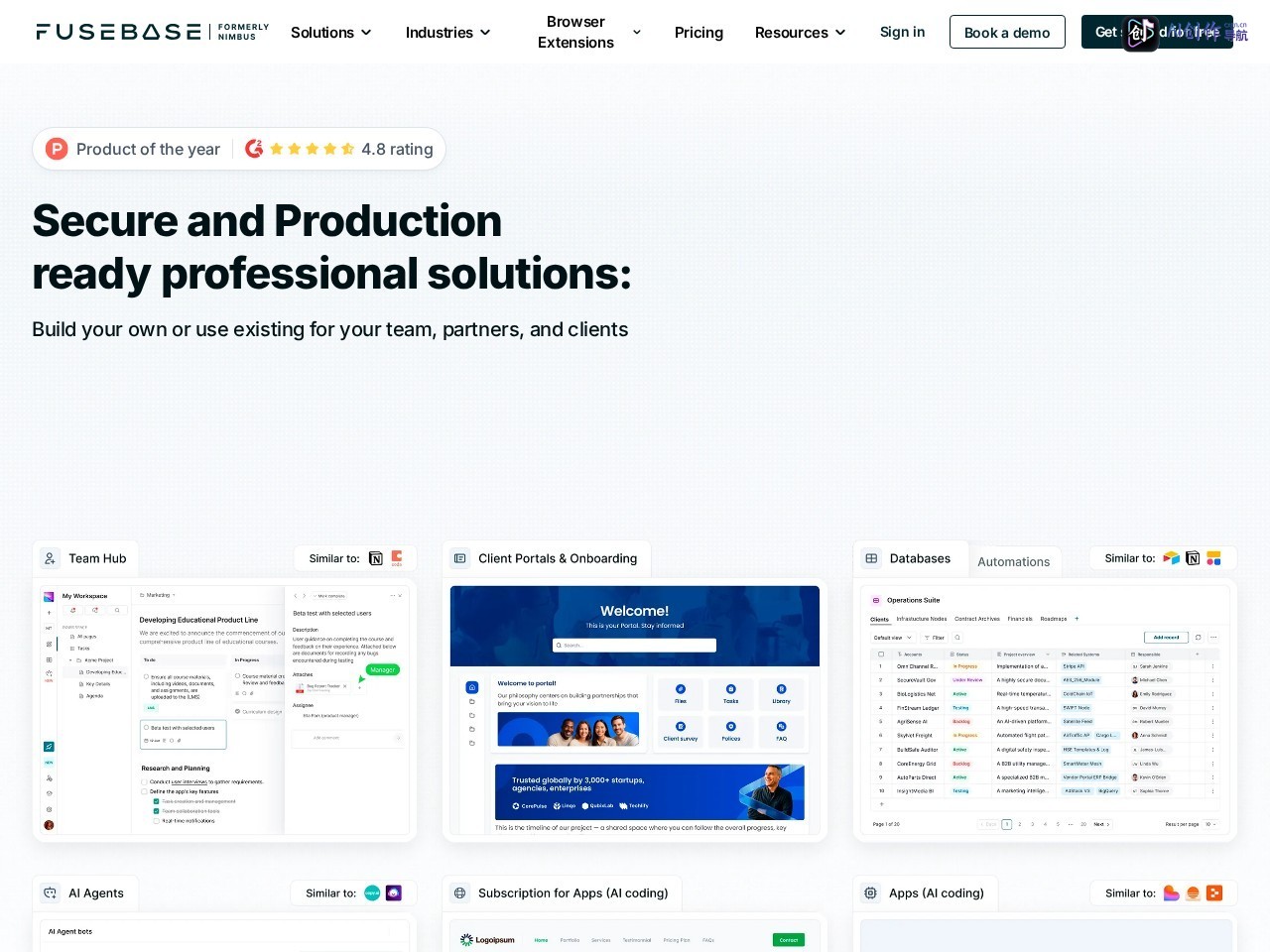Click the purple app icon beside copy.ai
This screenshot has height=952, width=1270.
point(394,892)
